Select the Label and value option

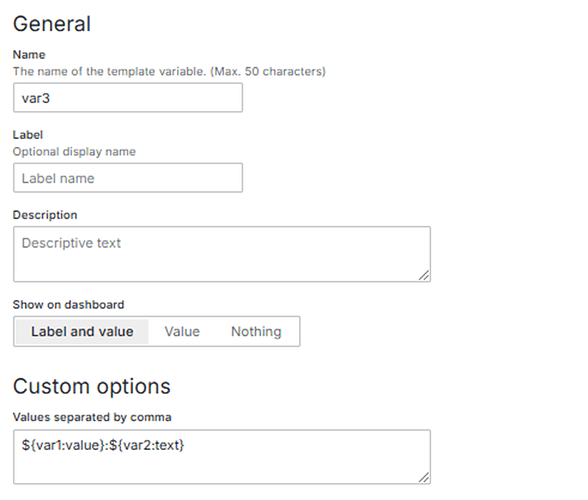click(x=82, y=332)
